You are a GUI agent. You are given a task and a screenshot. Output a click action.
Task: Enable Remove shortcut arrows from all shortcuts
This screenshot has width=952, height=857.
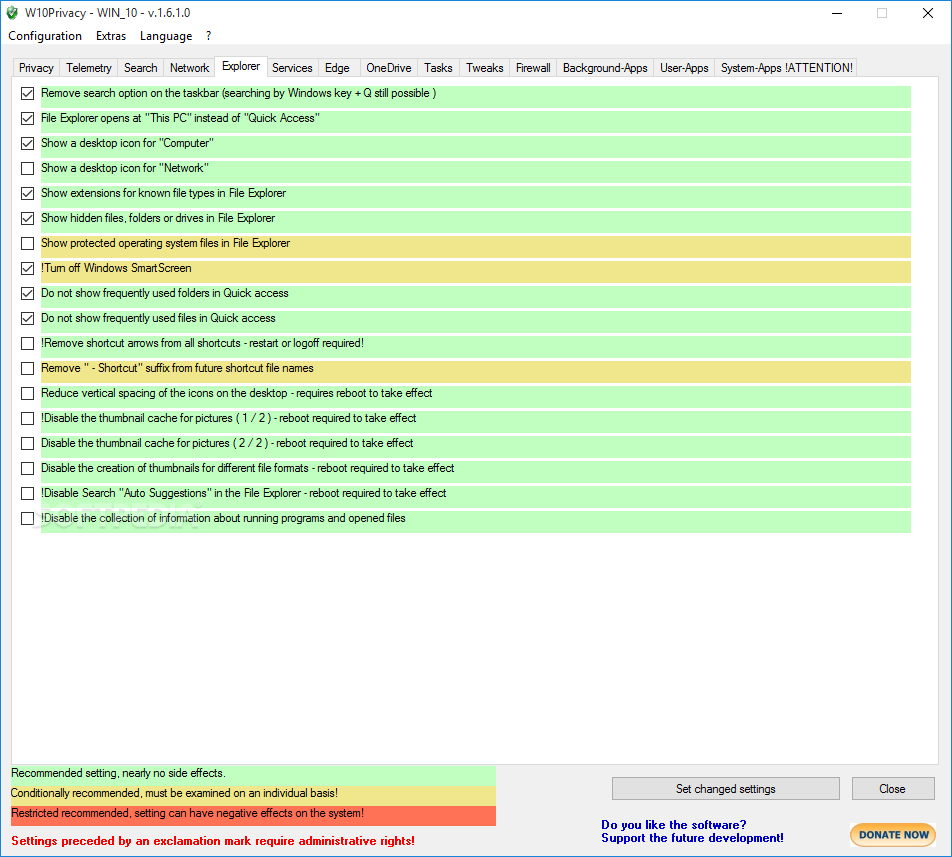point(27,344)
